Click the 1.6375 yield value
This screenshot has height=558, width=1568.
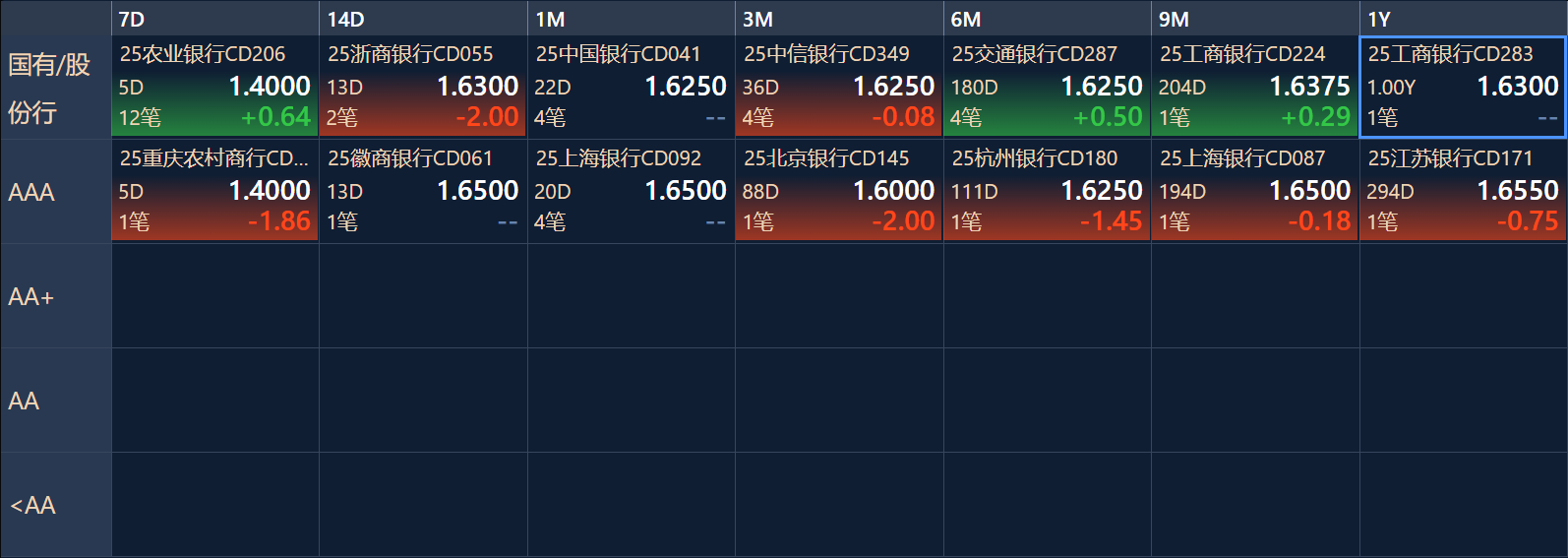pos(1310,87)
